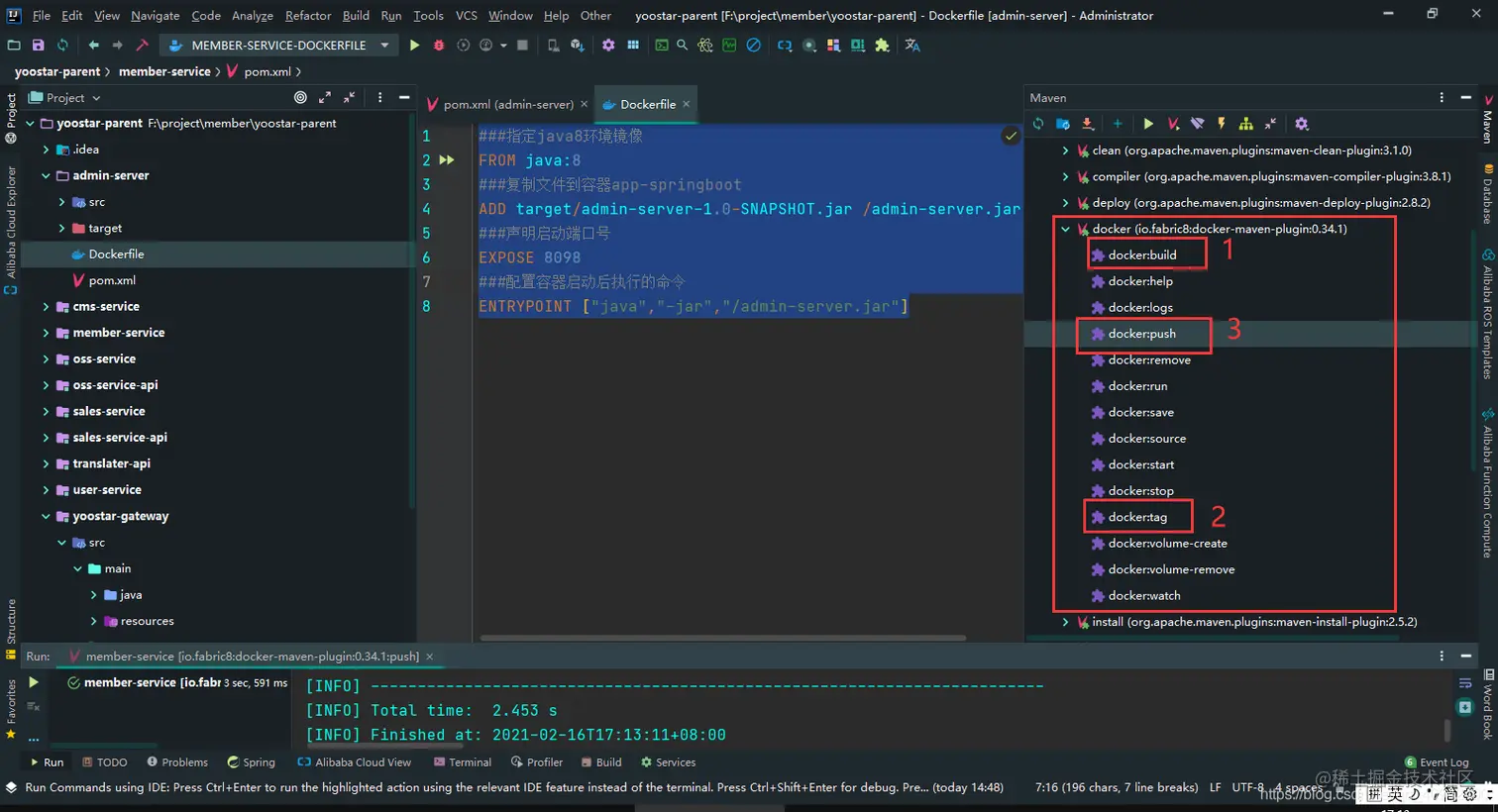Open the VCS menu
Viewport: 1498px width, 812px height.
click(x=466, y=15)
